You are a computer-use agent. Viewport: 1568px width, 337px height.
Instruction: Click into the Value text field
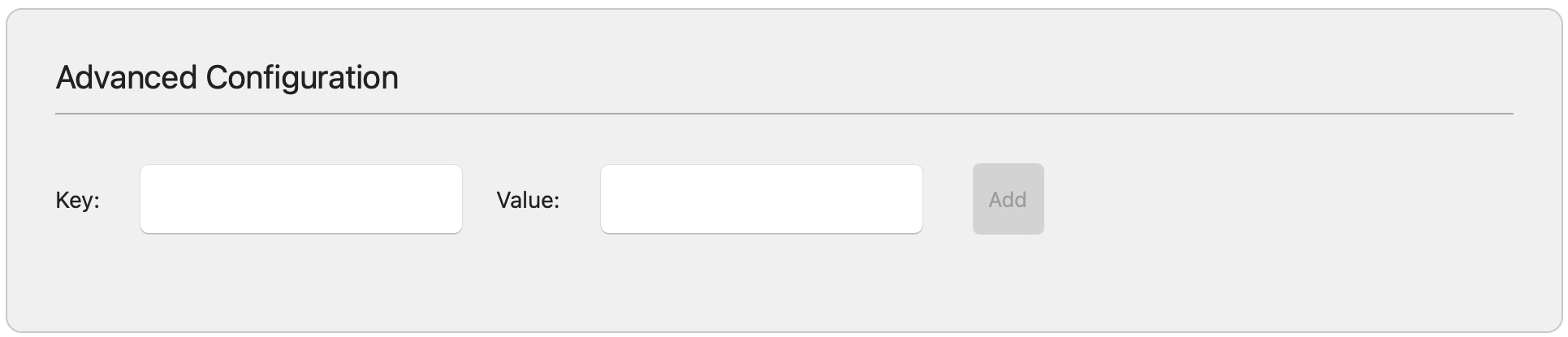click(761, 199)
